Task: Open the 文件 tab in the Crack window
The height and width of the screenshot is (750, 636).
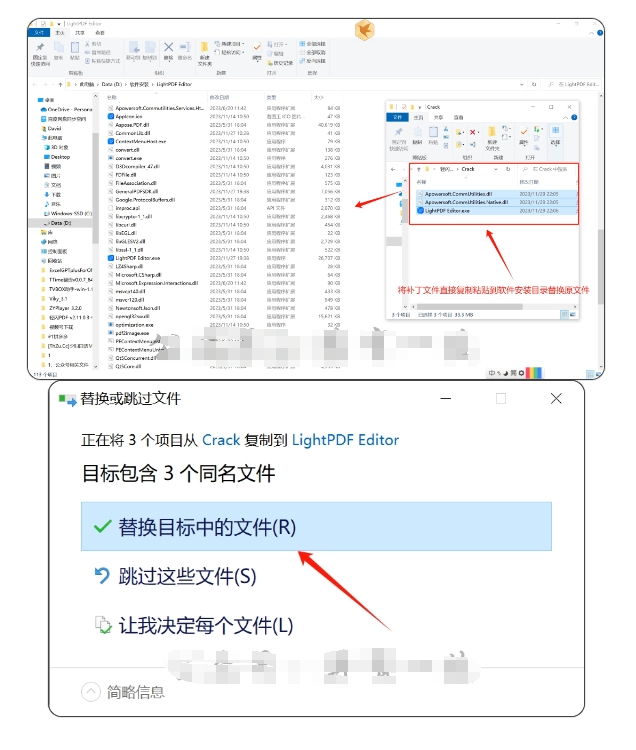Action: pos(397,117)
